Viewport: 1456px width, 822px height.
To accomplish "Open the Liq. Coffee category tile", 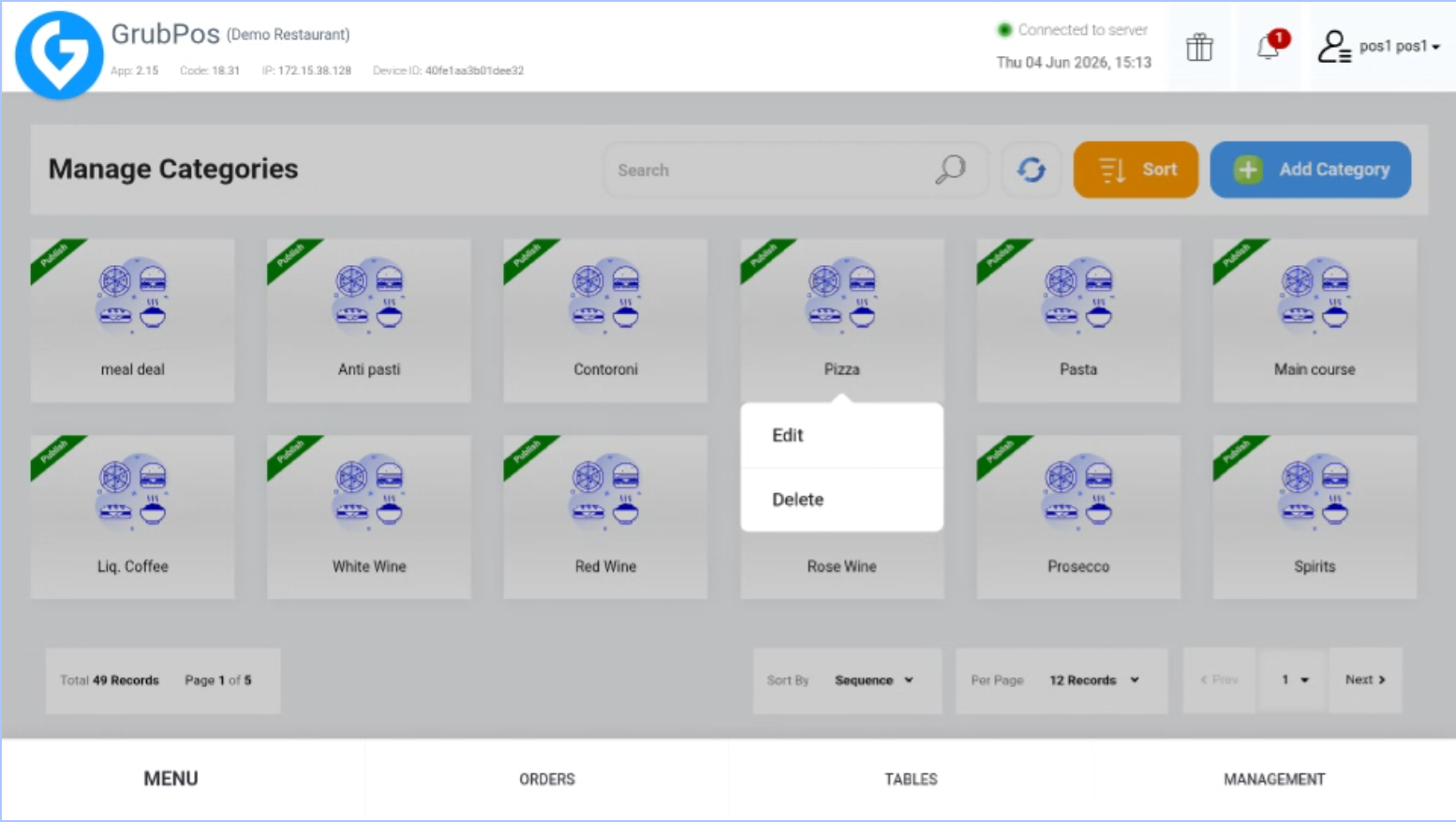I will (132, 517).
